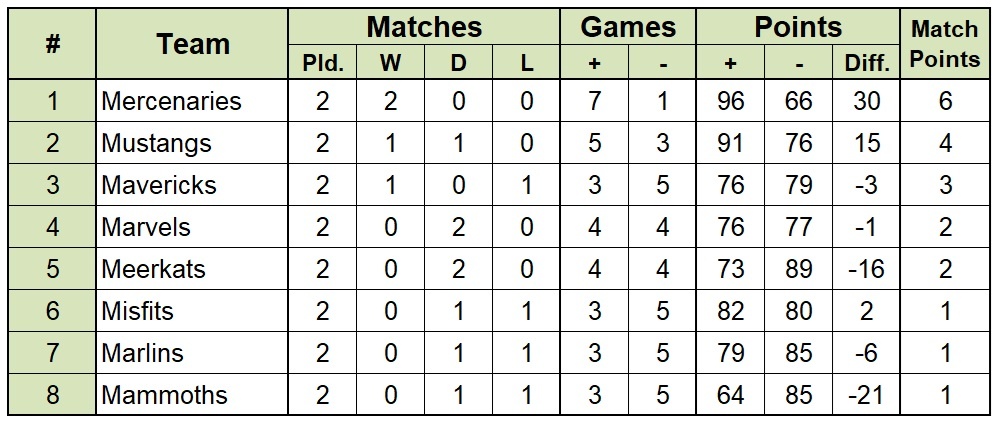This screenshot has height=421, width=996.
Task: Select the Mammoths team cell
Action: [x=192, y=394]
